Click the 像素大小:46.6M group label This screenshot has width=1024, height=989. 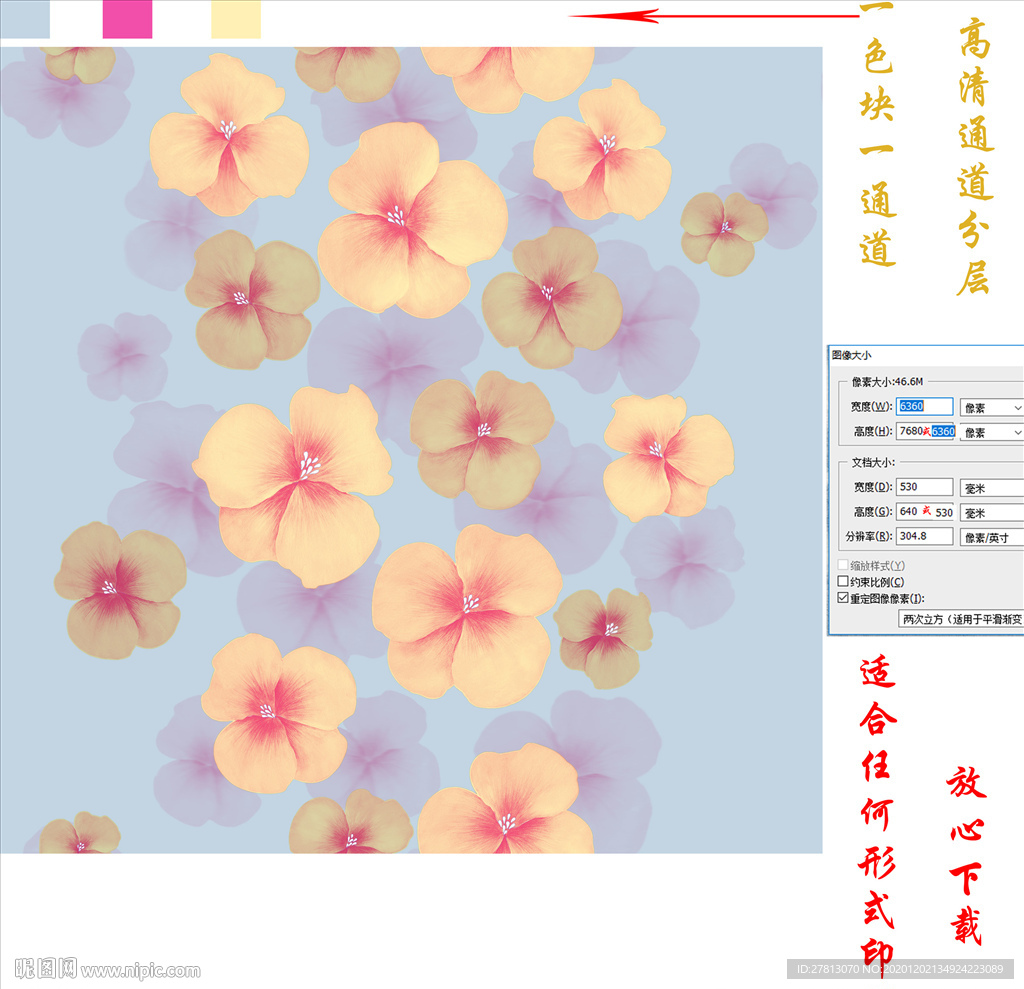coord(887,381)
